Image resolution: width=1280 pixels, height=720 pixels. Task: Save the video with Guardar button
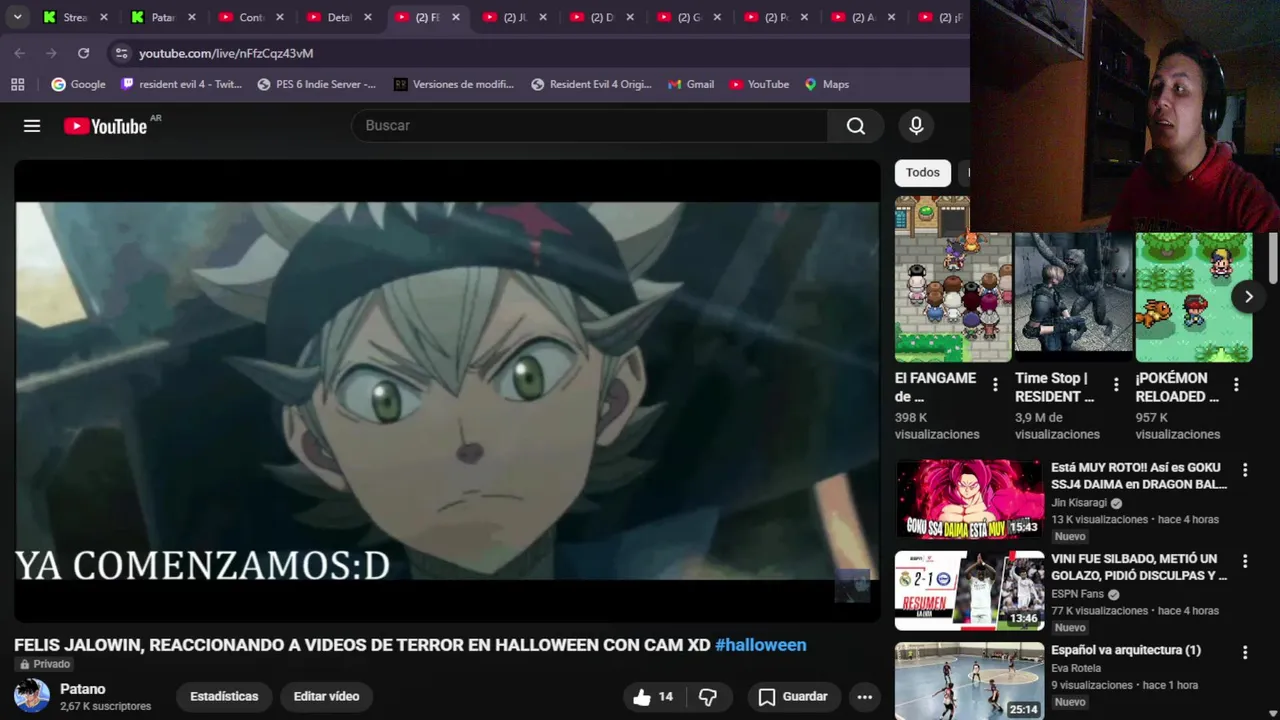(x=793, y=697)
